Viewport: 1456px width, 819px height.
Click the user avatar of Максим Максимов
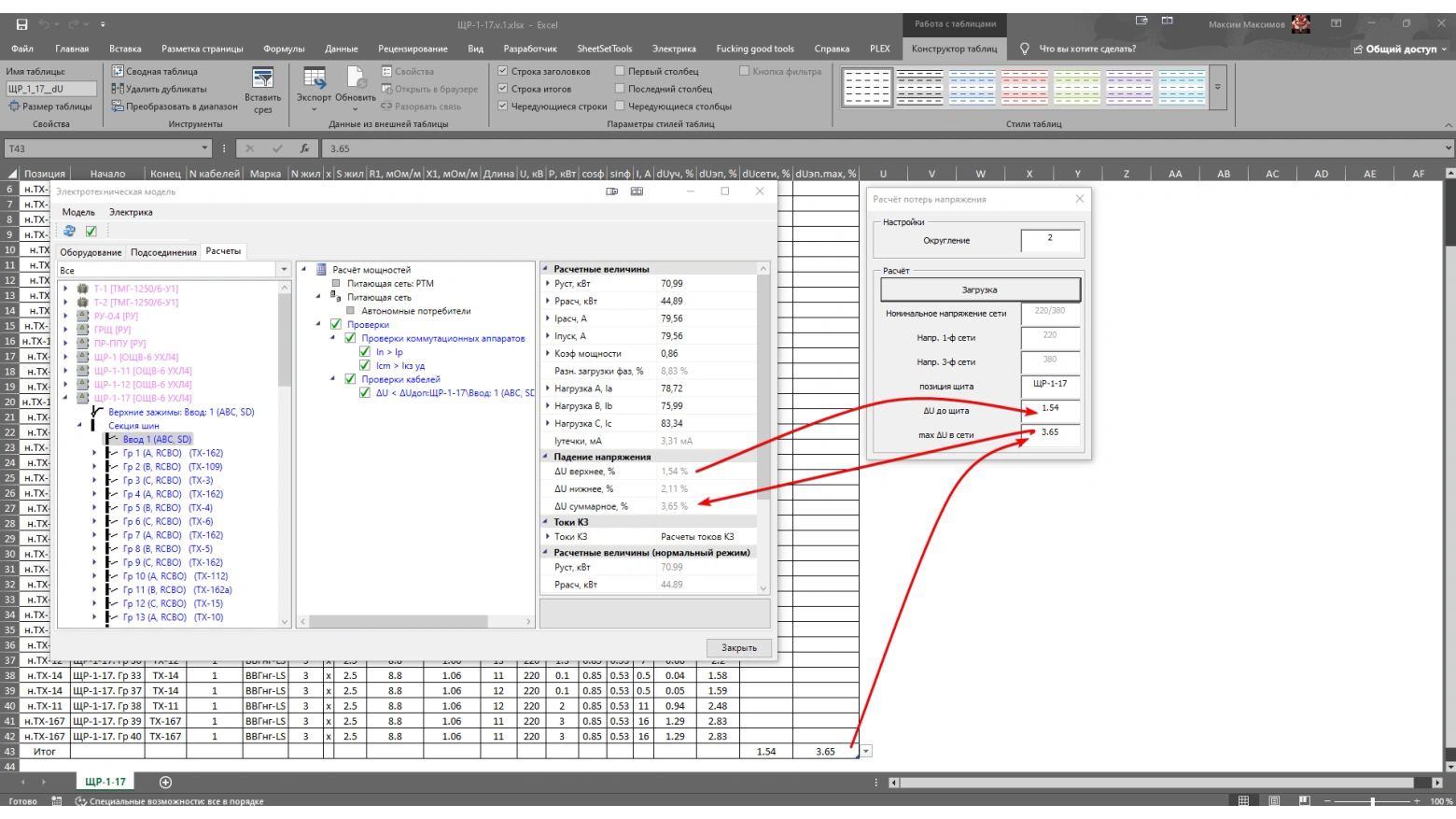1301,24
